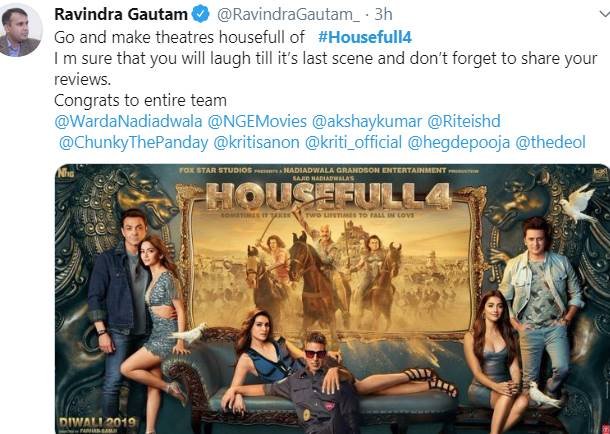Open the @hegdepooja mention
Screen dimensions: 610x434
459,142
